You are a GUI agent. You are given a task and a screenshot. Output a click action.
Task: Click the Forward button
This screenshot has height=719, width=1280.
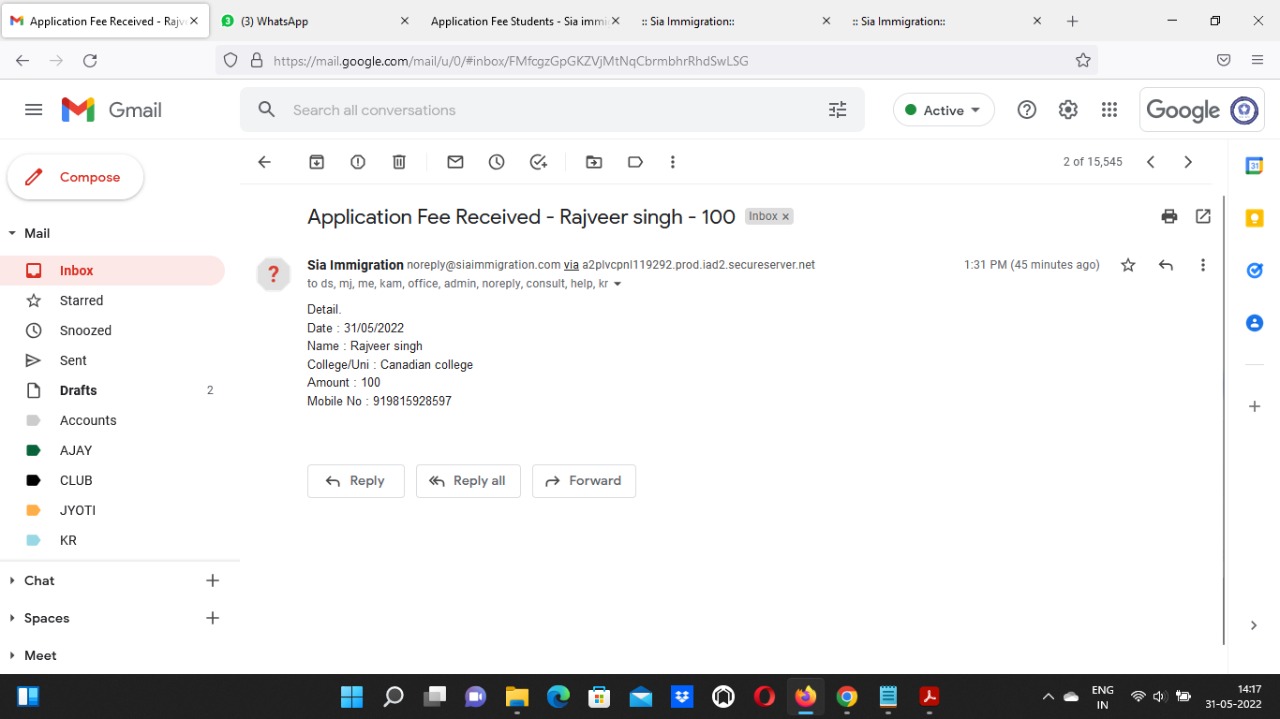coord(584,481)
